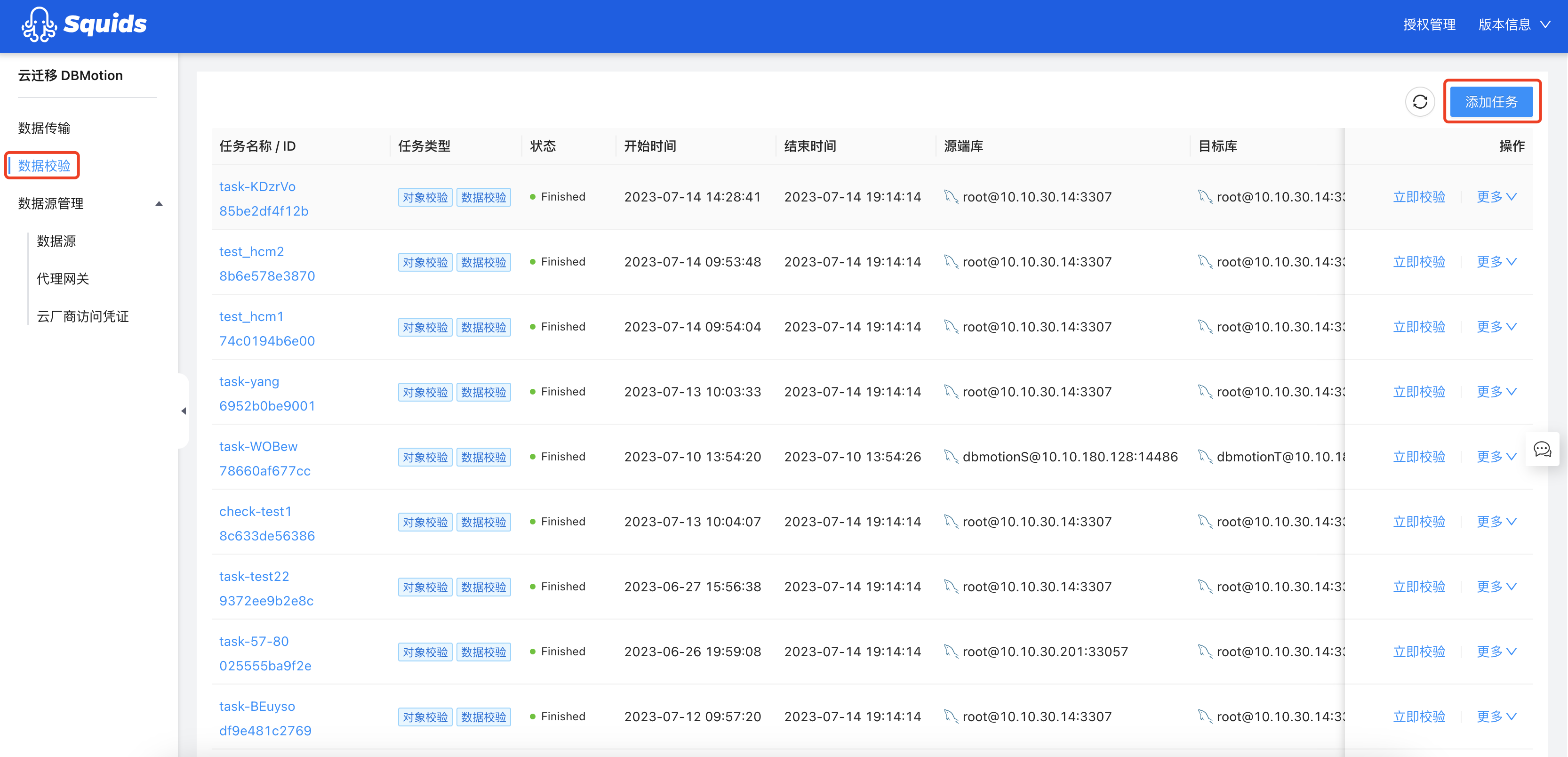The width and height of the screenshot is (1568, 757).
Task: Open 数据传输 in the sidebar
Action: (44, 128)
